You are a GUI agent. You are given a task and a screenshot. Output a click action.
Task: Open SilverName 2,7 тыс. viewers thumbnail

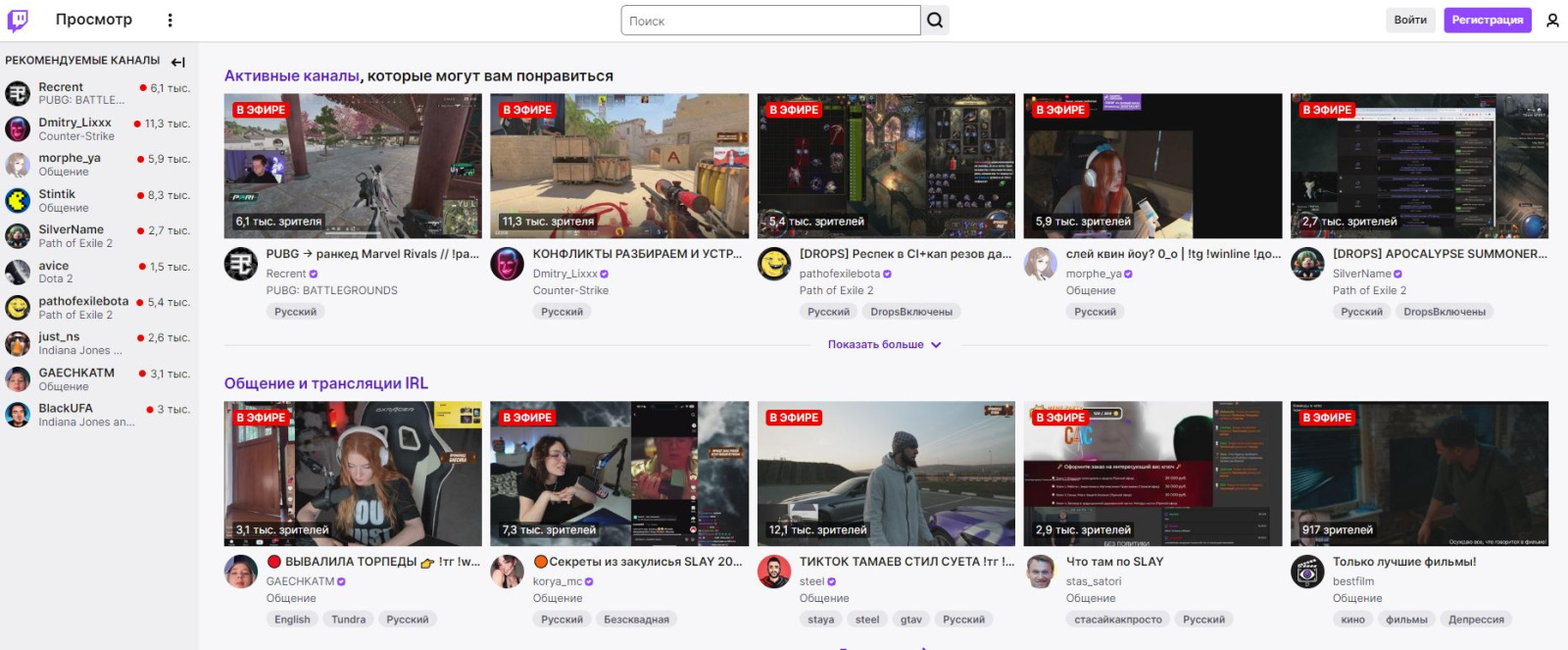pos(1419,166)
